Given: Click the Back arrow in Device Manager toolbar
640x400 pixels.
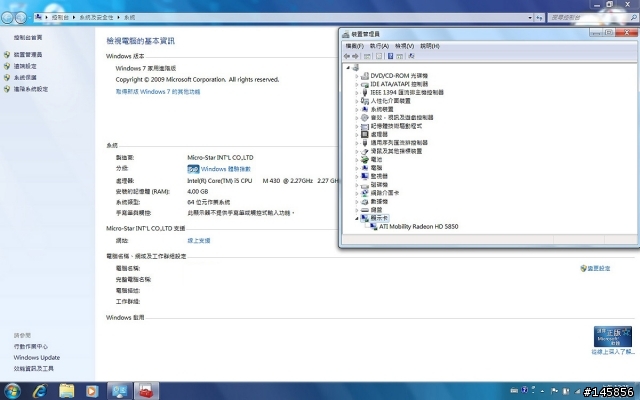Looking at the screenshot, I should (x=347, y=56).
